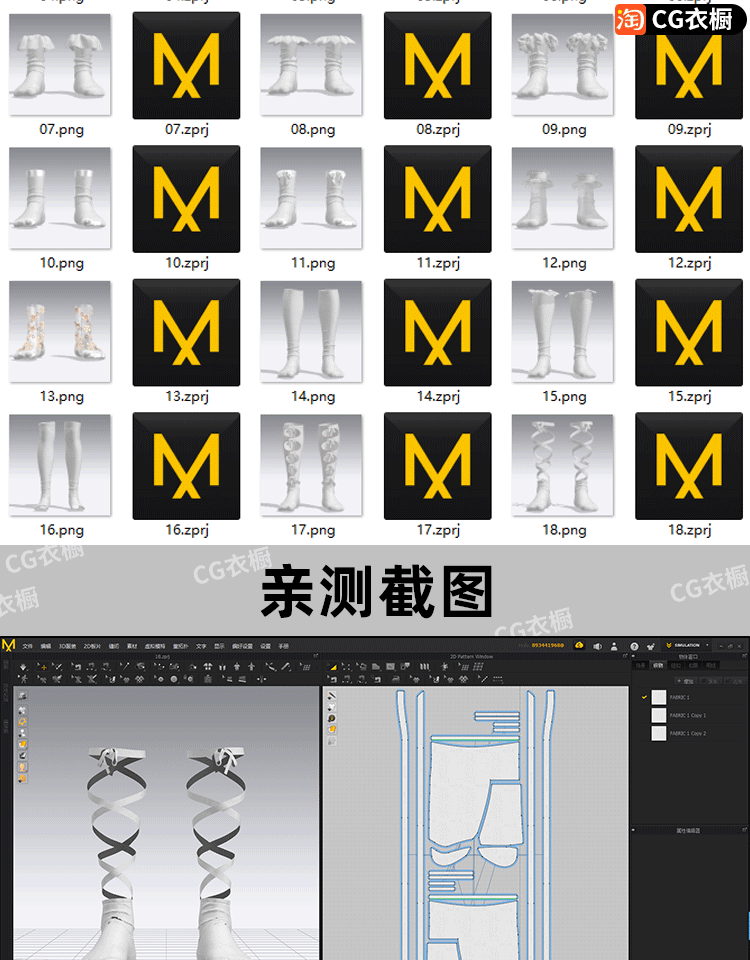This screenshot has width=750, height=960.
Task: Open the 10.zprj Marvelous Designer file icon
Action: tap(186, 199)
